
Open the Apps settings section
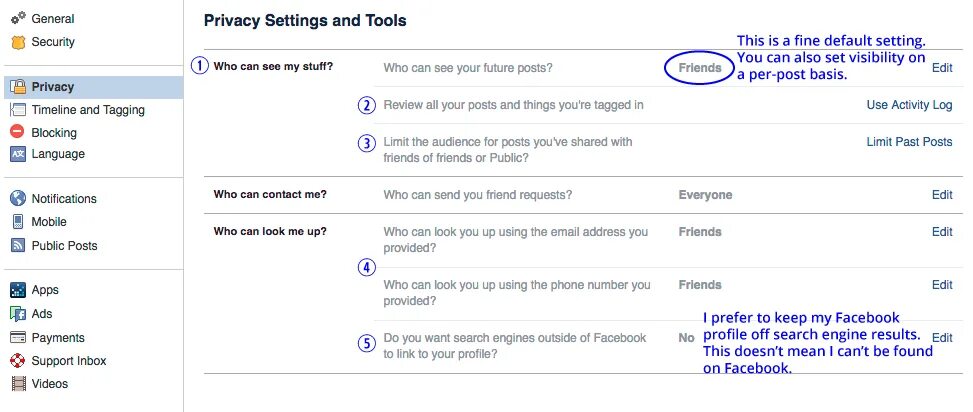pos(45,290)
